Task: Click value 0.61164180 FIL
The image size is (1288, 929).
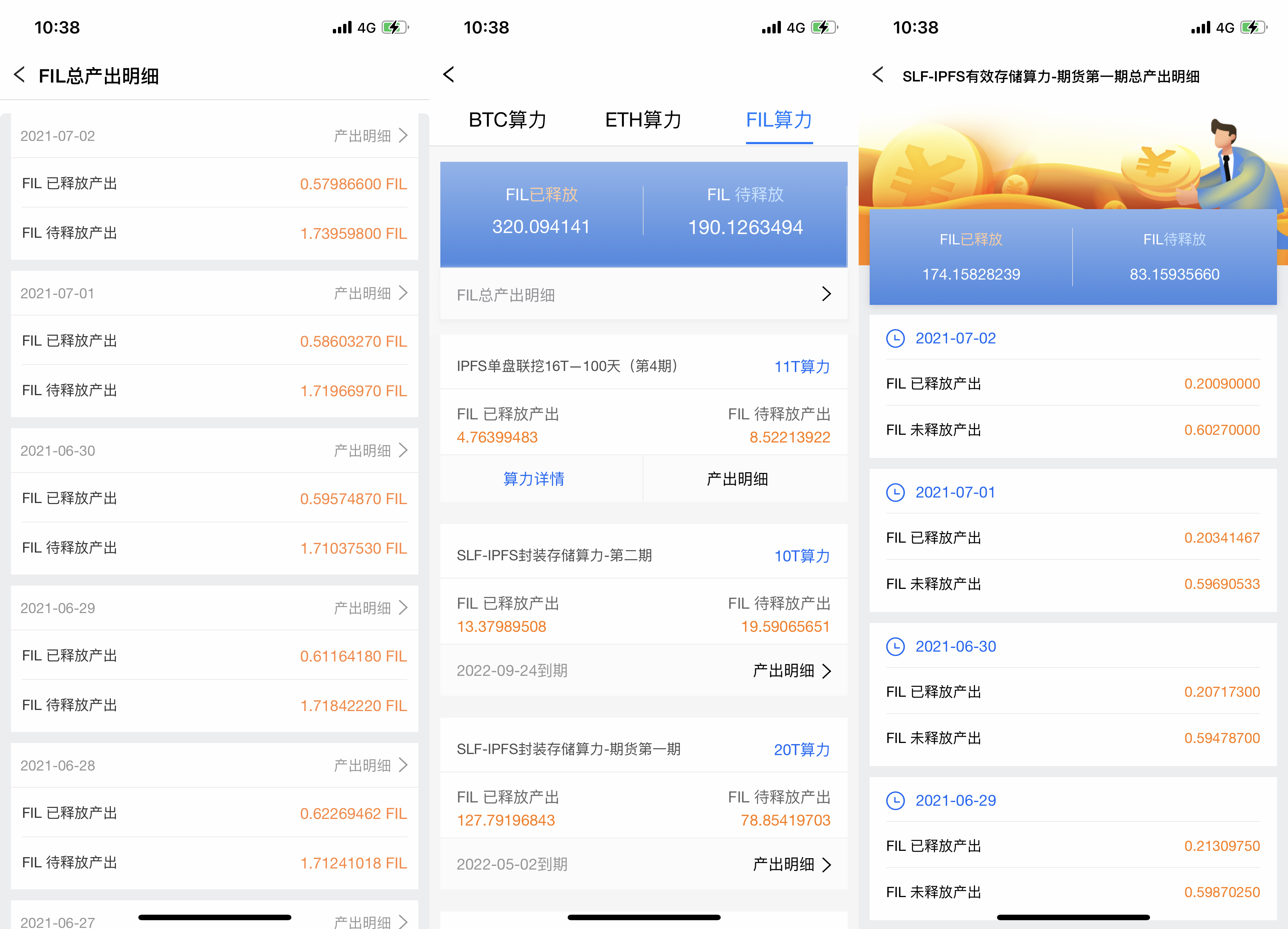Action: pos(353,656)
